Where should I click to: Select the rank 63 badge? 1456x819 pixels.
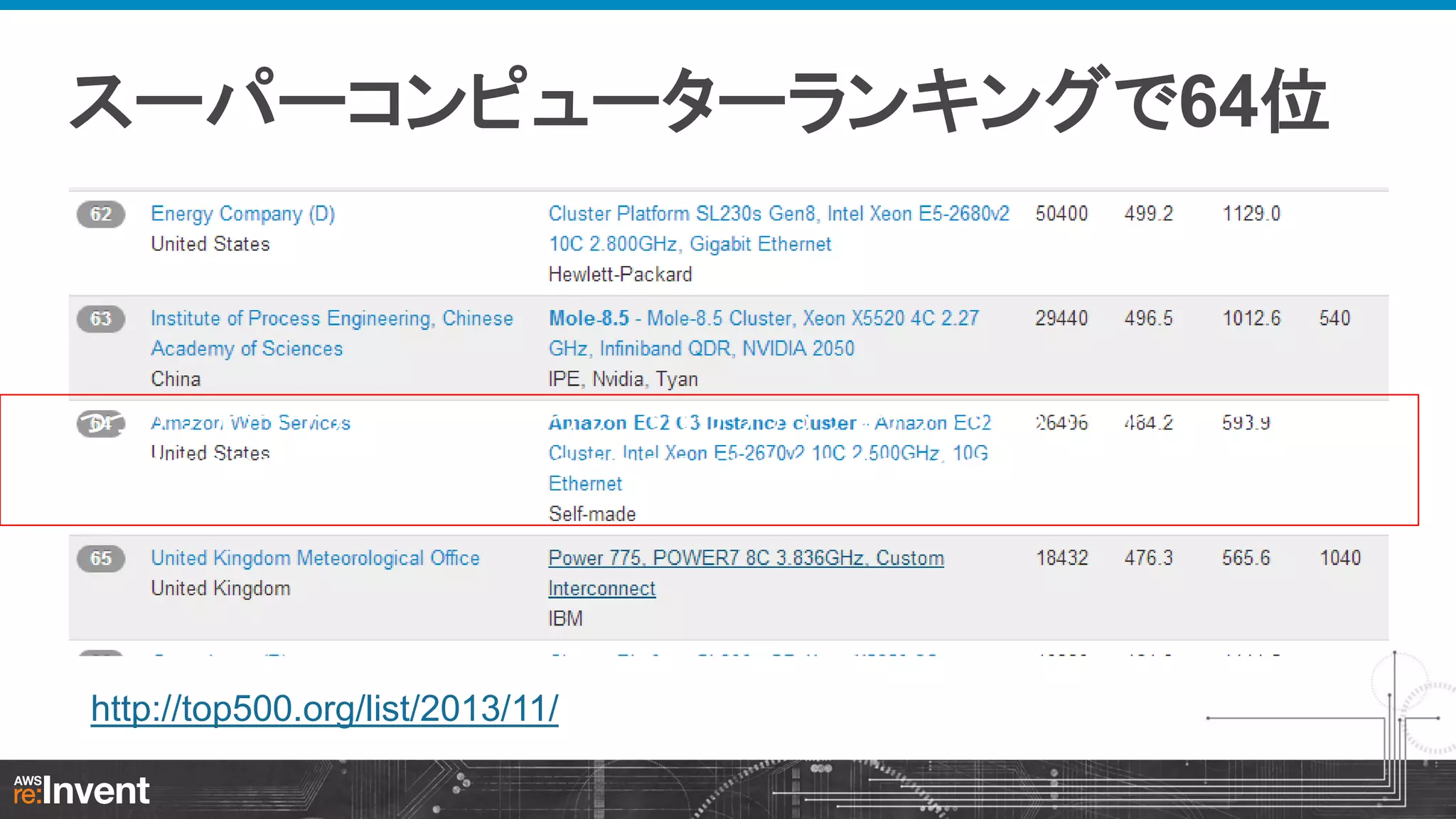pyautogui.click(x=101, y=318)
